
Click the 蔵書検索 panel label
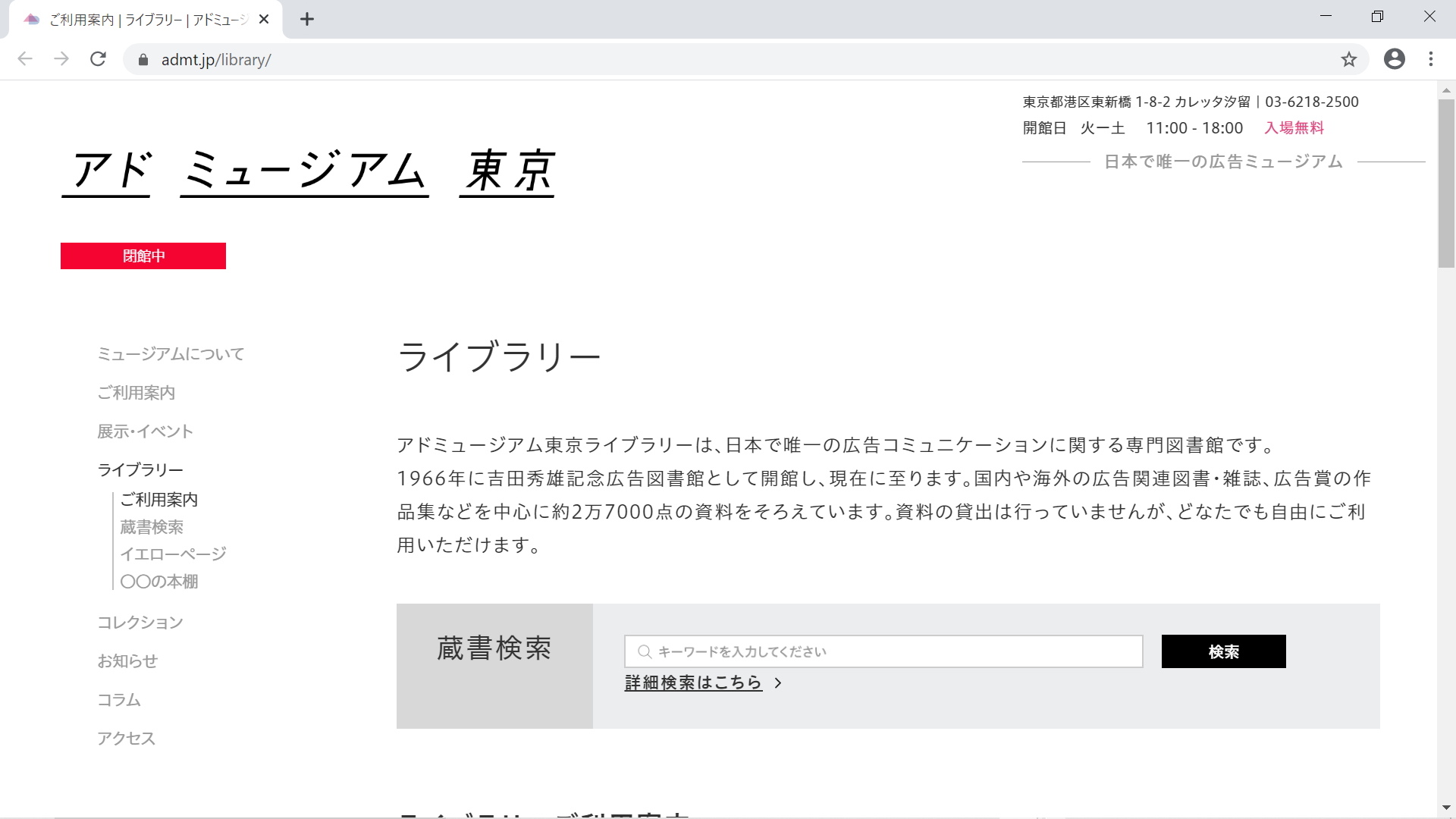coord(494,648)
